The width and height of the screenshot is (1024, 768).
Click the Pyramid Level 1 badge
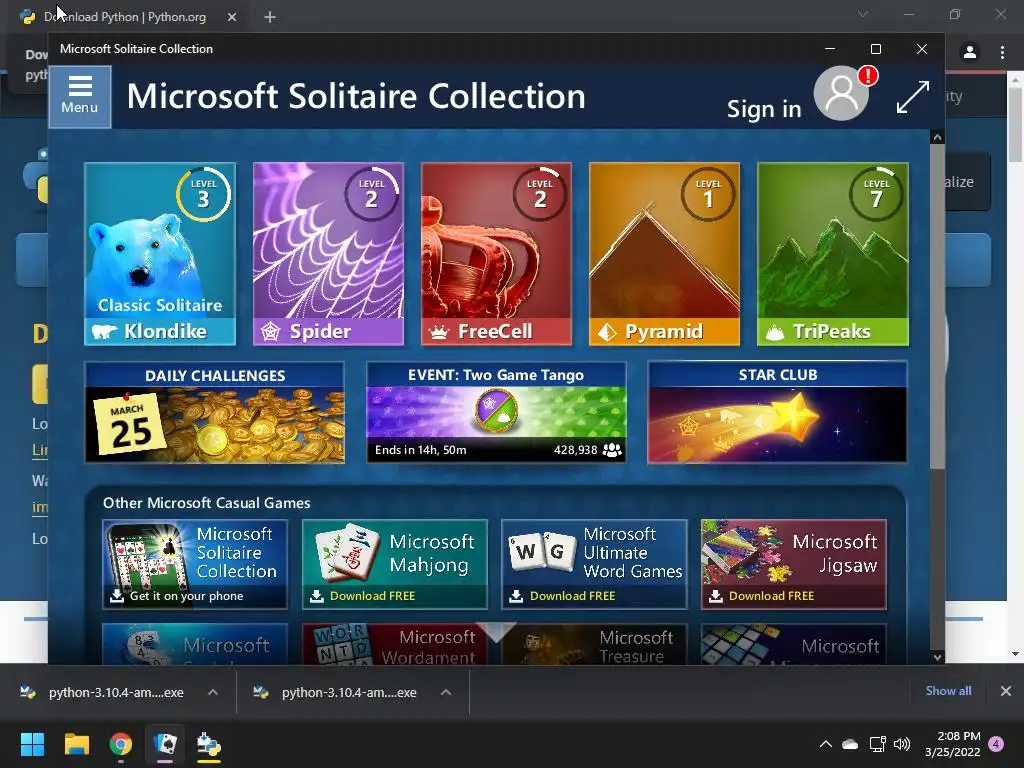[x=708, y=194]
